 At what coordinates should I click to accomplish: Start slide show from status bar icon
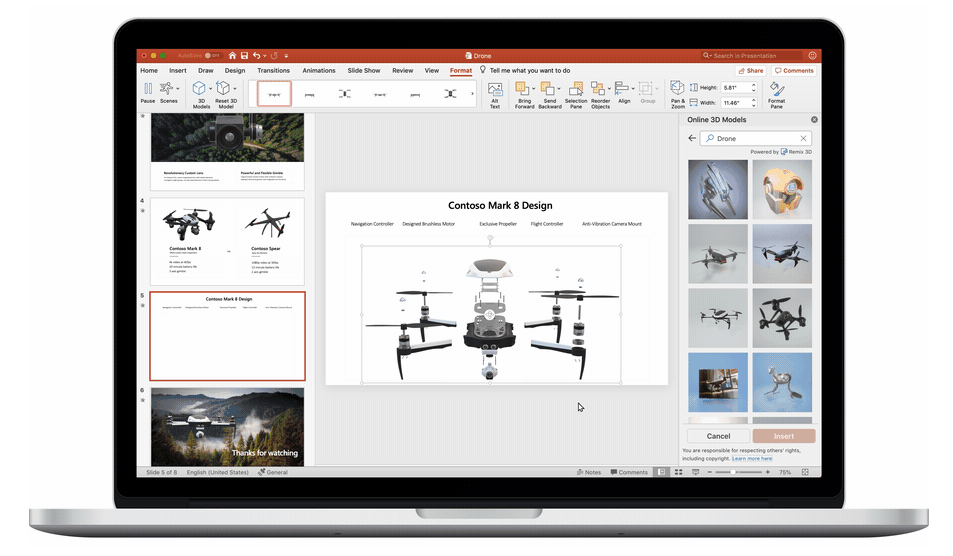pos(695,472)
